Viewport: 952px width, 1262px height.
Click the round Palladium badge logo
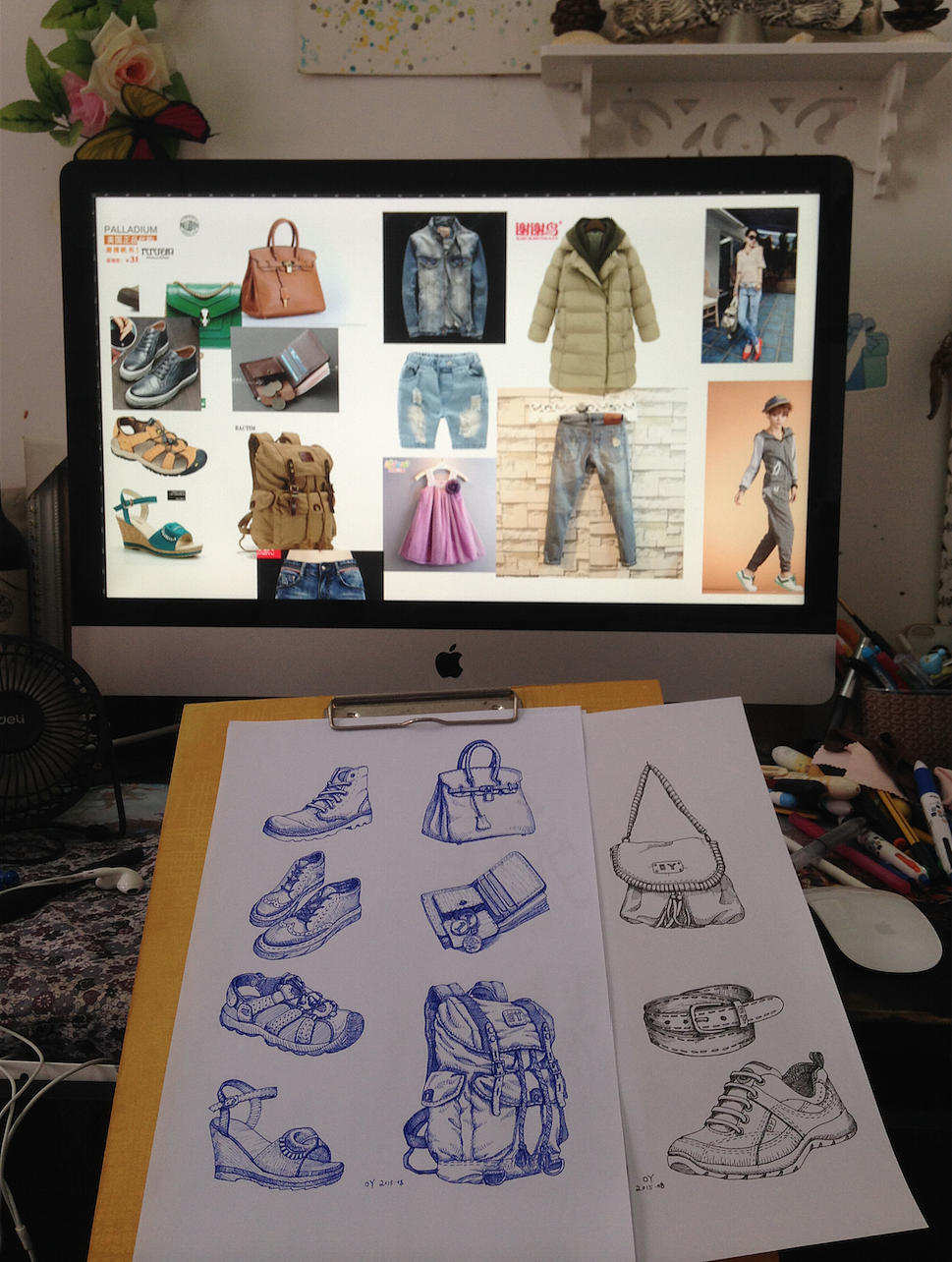click(189, 226)
